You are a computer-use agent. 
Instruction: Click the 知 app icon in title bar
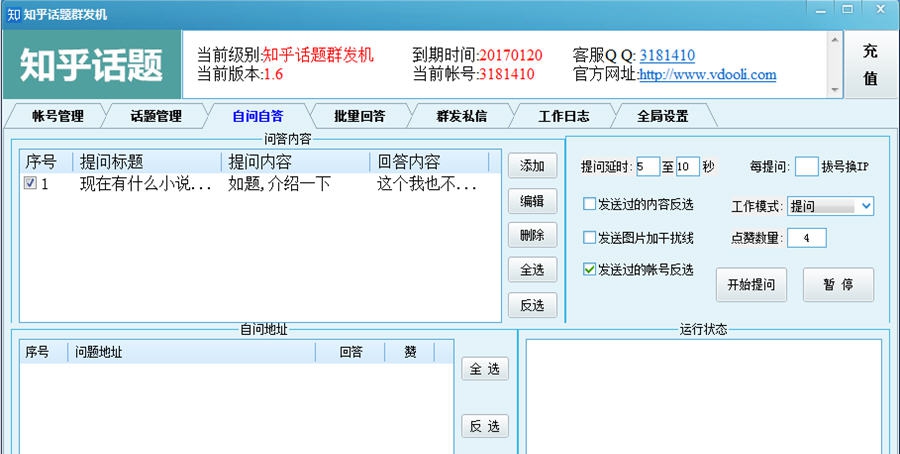click(x=14, y=14)
